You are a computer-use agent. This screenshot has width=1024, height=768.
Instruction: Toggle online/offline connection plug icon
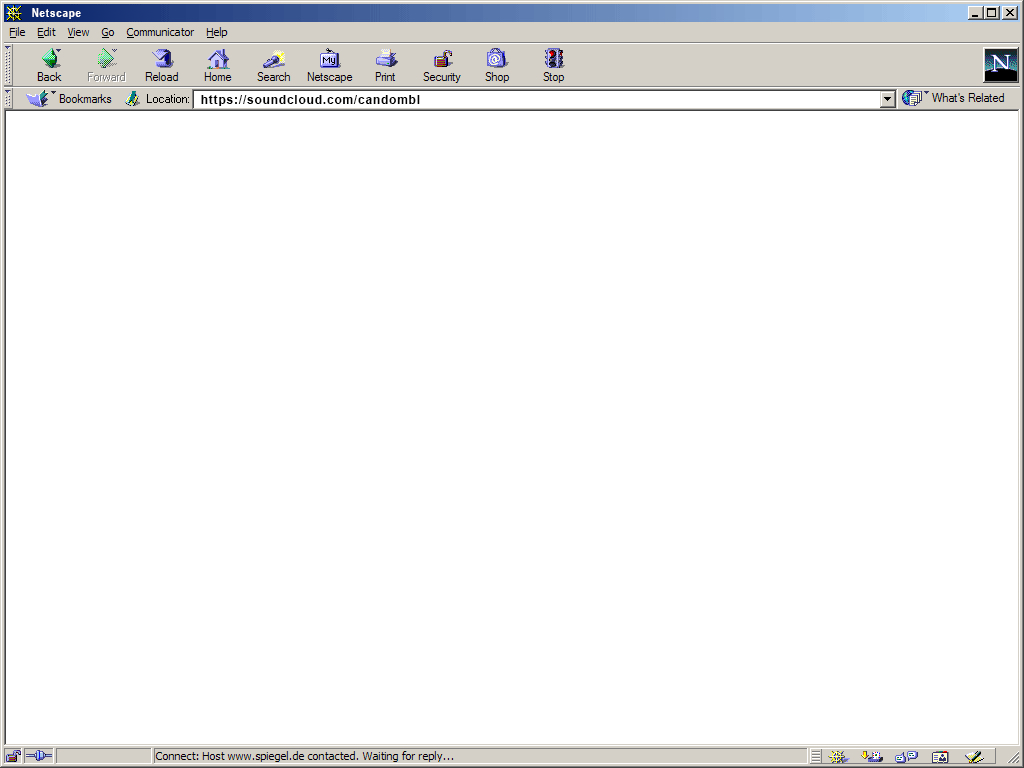tap(39, 756)
